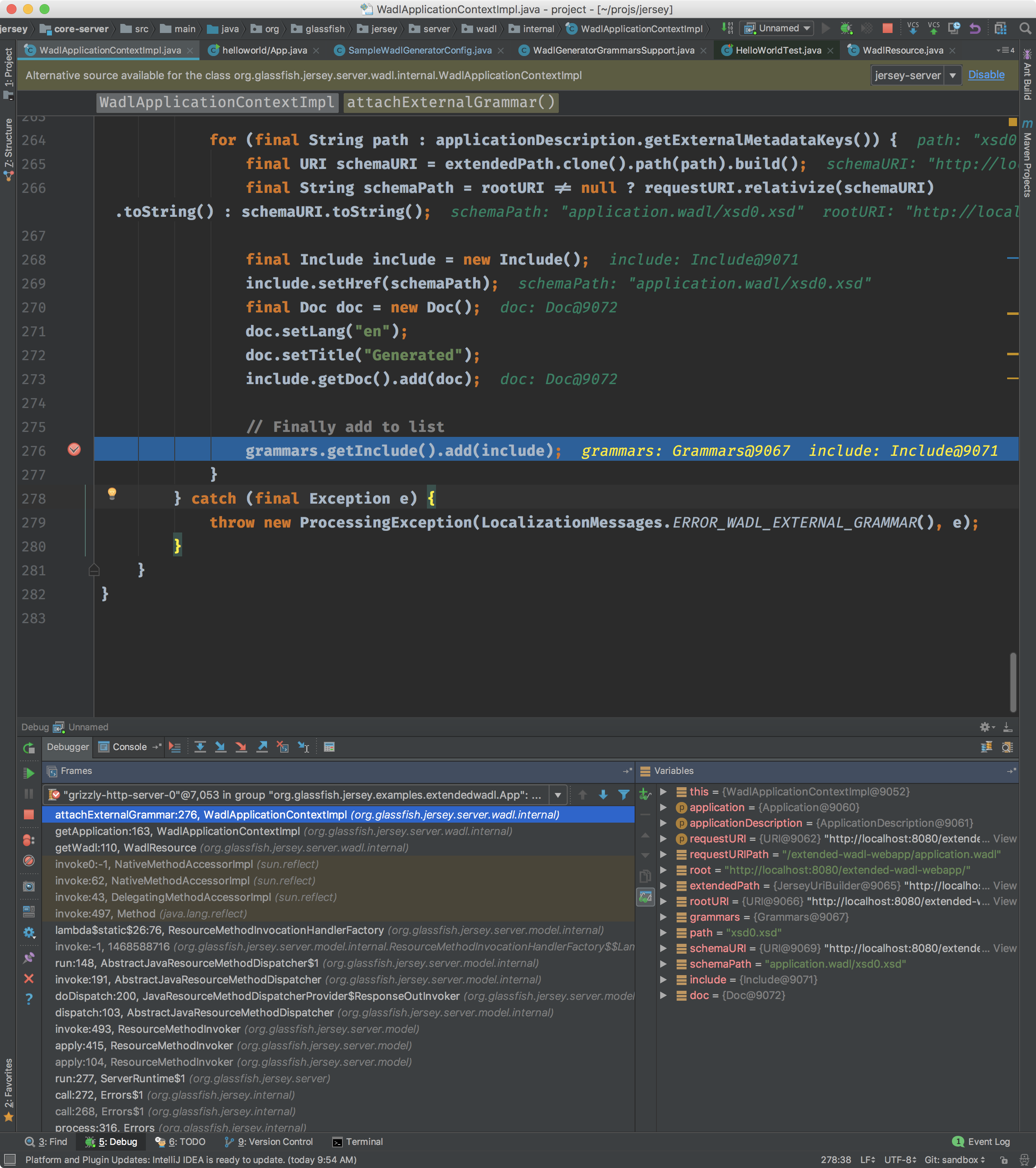Click the Evaluate Expression calculator icon

(329, 747)
